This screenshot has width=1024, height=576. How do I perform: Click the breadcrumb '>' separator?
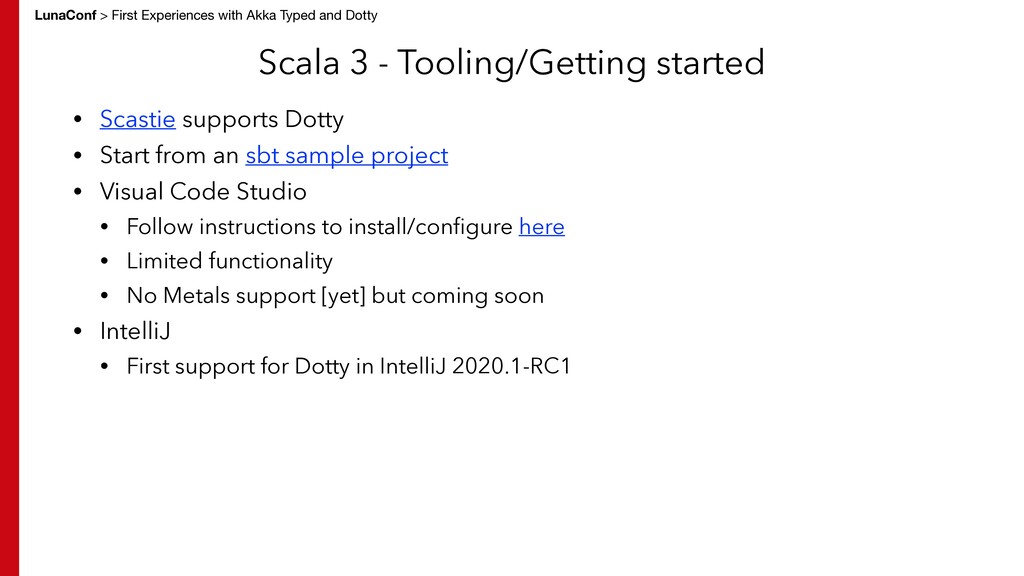(103, 15)
